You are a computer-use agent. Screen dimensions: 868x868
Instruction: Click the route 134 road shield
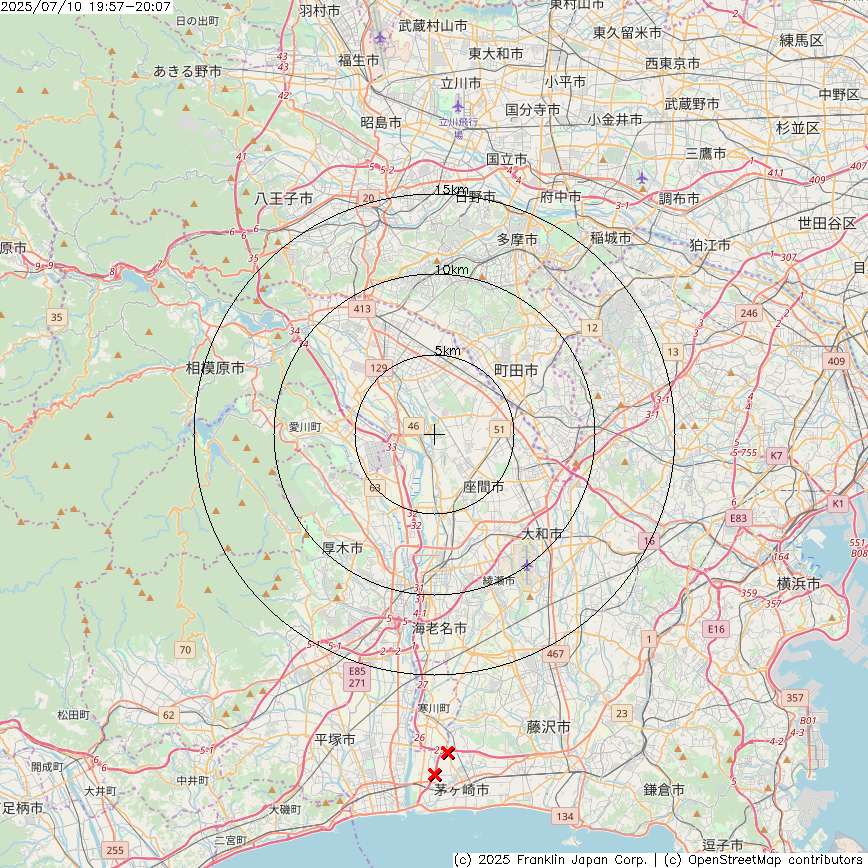tap(565, 816)
